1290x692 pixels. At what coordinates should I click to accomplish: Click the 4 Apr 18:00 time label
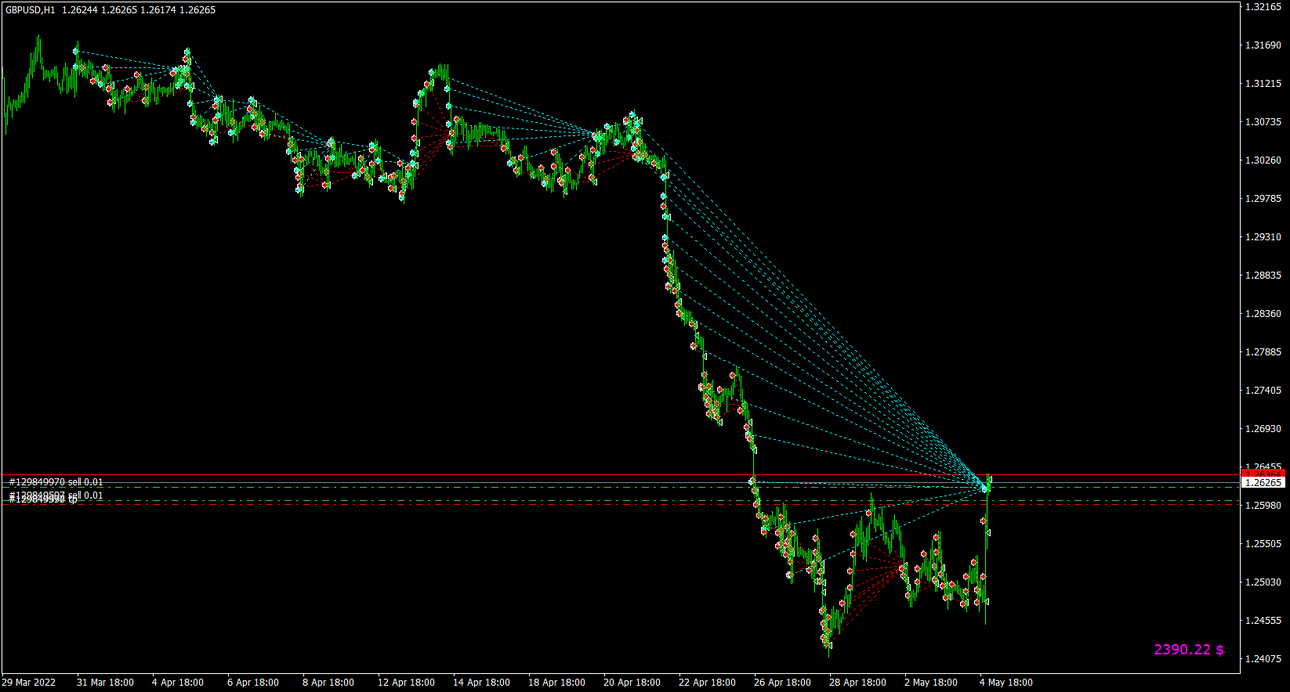177,683
